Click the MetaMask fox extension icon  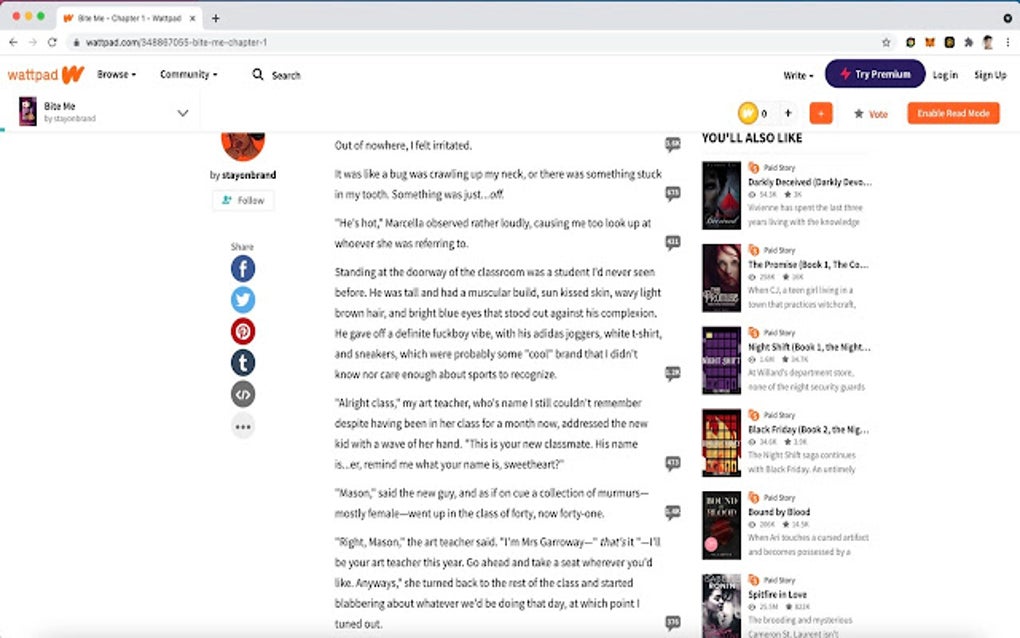click(930, 42)
